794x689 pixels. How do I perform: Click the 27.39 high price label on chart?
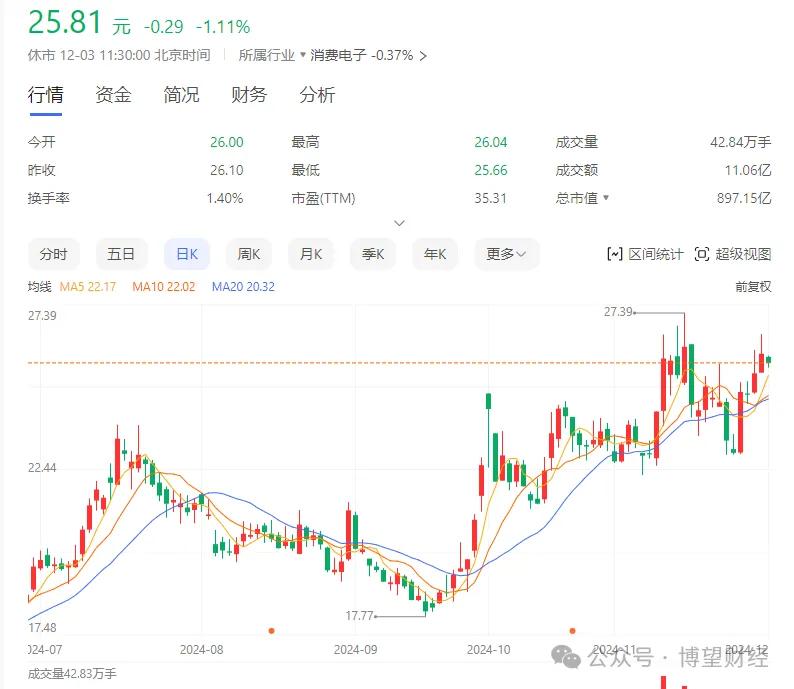click(x=619, y=312)
